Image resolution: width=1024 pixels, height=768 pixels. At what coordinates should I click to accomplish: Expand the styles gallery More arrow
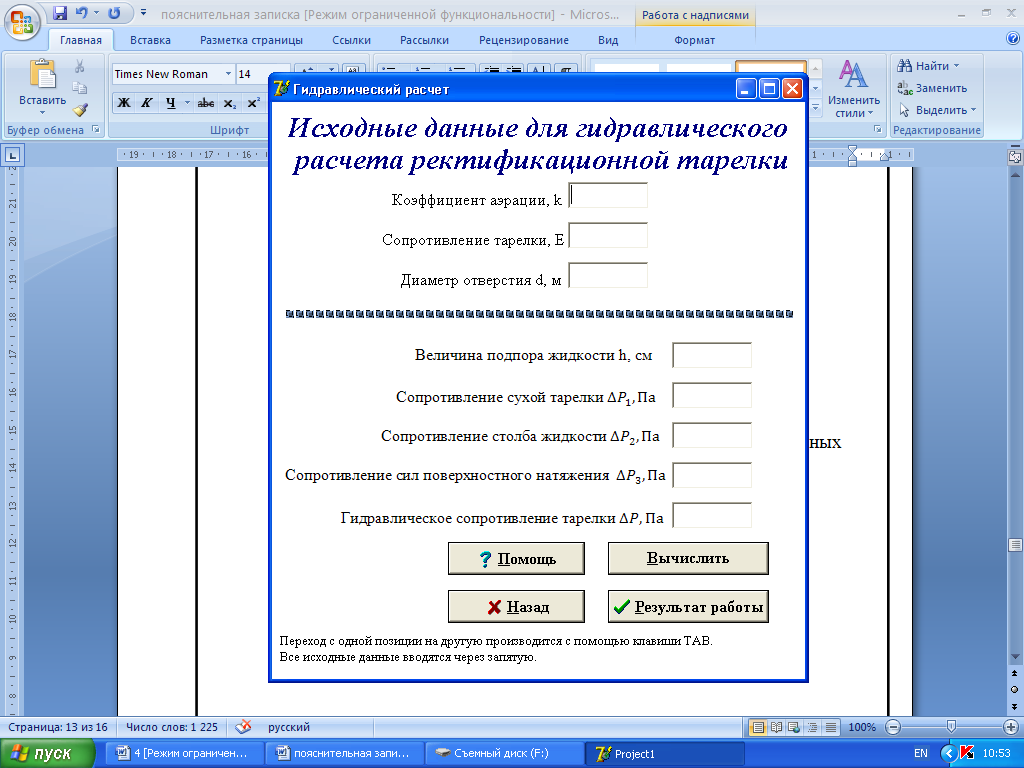[815, 107]
